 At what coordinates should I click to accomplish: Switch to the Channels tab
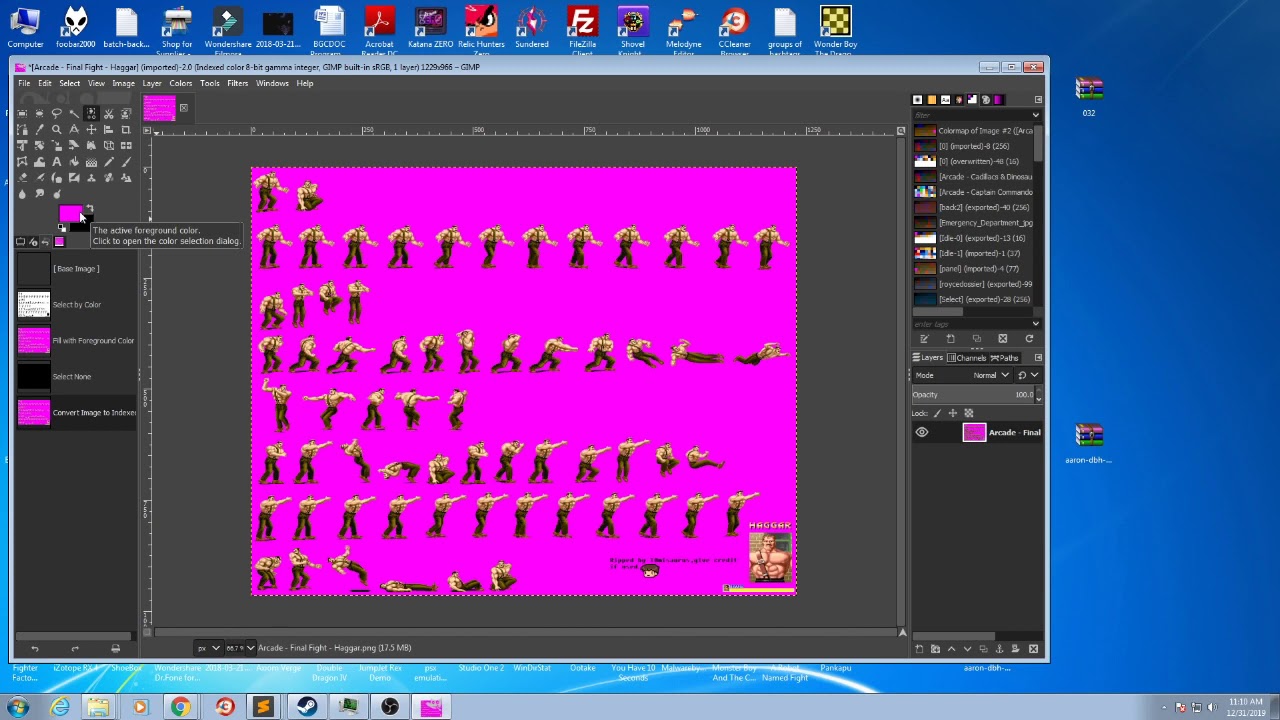pyautogui.click(x=967, y=358)
